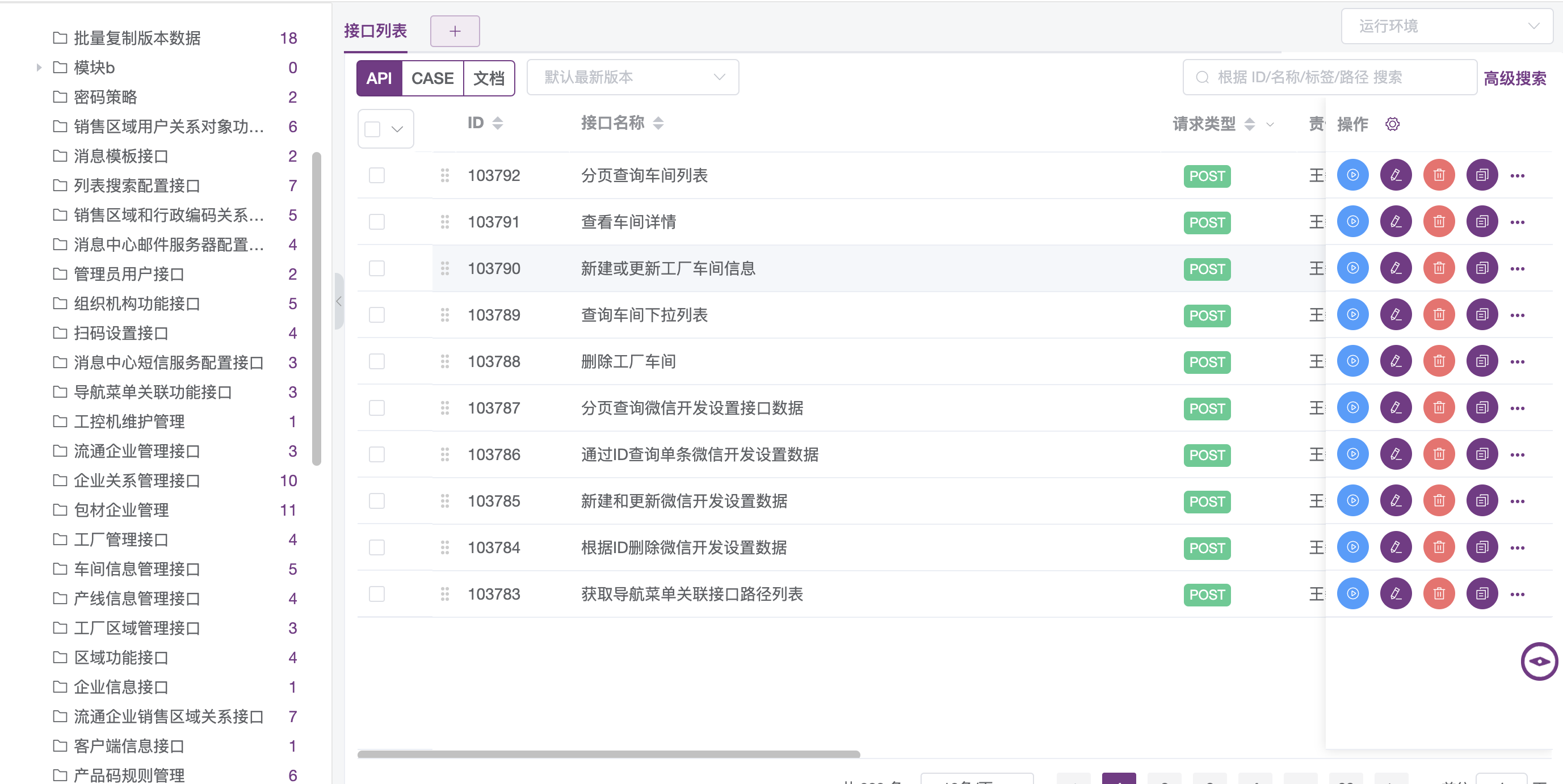Open the 运行环境 dropdown
Image resolution: width=1563 pixels, height=784 pixels.
pyautogui.click(x=1447, y=26)
